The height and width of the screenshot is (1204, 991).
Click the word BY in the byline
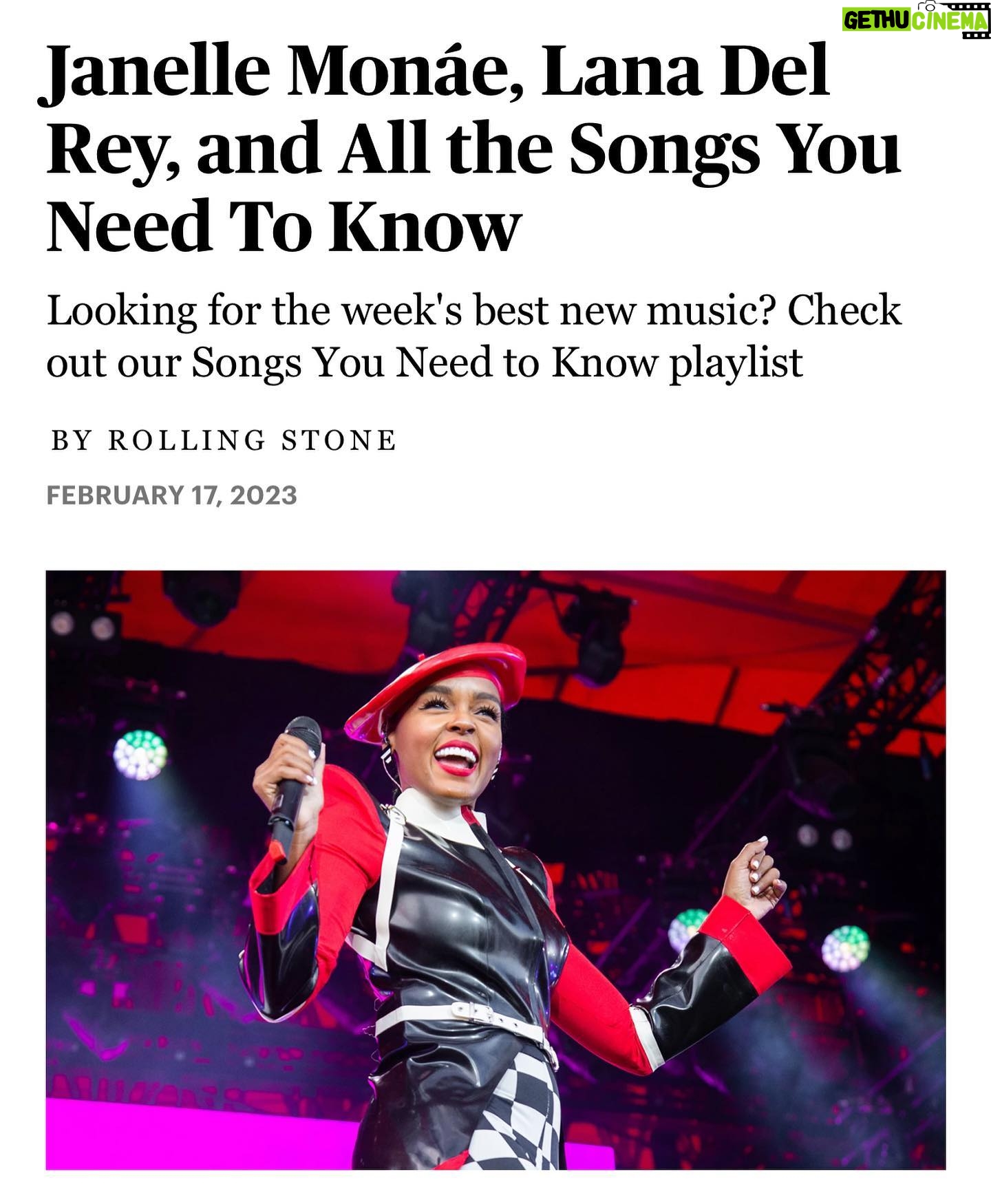pyautogui.click(x=72, y=440)
